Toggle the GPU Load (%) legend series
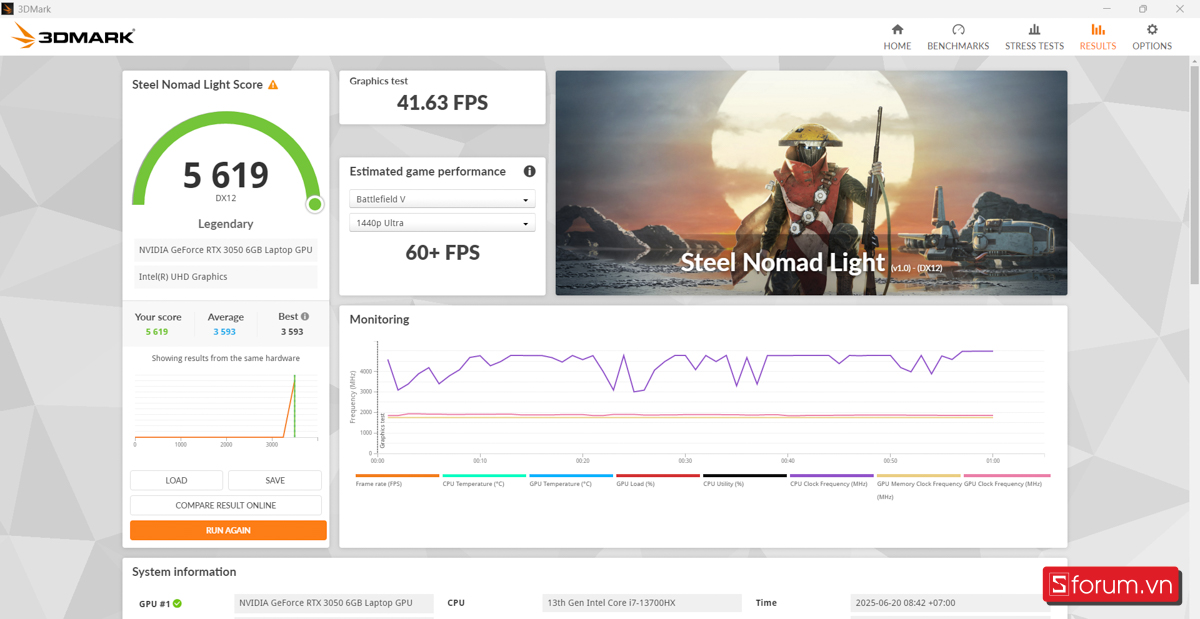The image size is (1200, 619). (658, 480)
